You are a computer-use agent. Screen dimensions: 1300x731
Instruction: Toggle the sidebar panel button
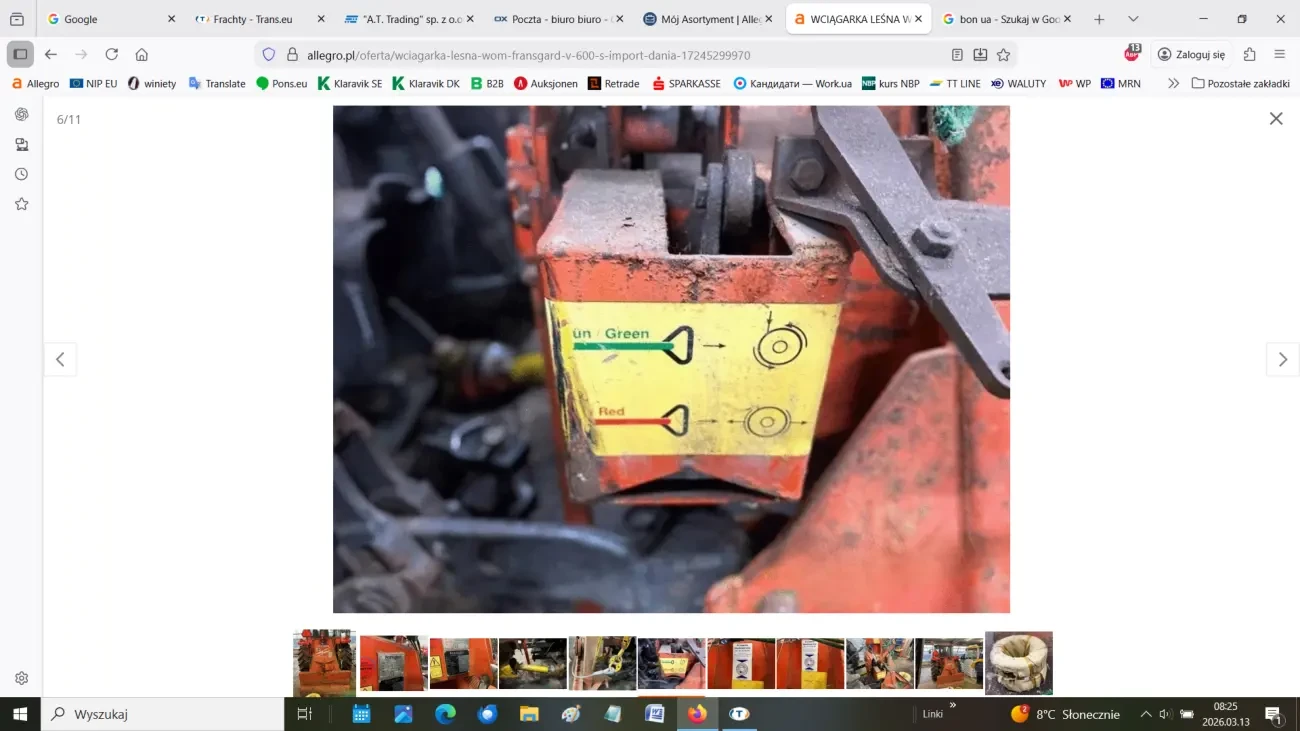[20, 55]
